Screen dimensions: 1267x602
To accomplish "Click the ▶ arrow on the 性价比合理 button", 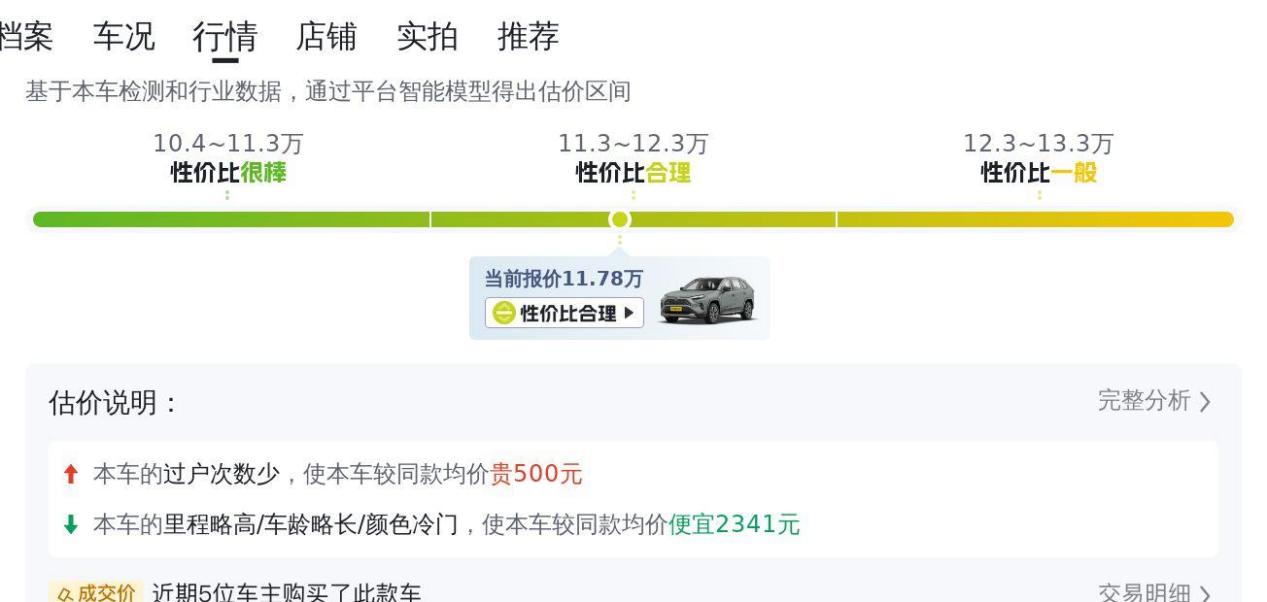I will 628,313.
